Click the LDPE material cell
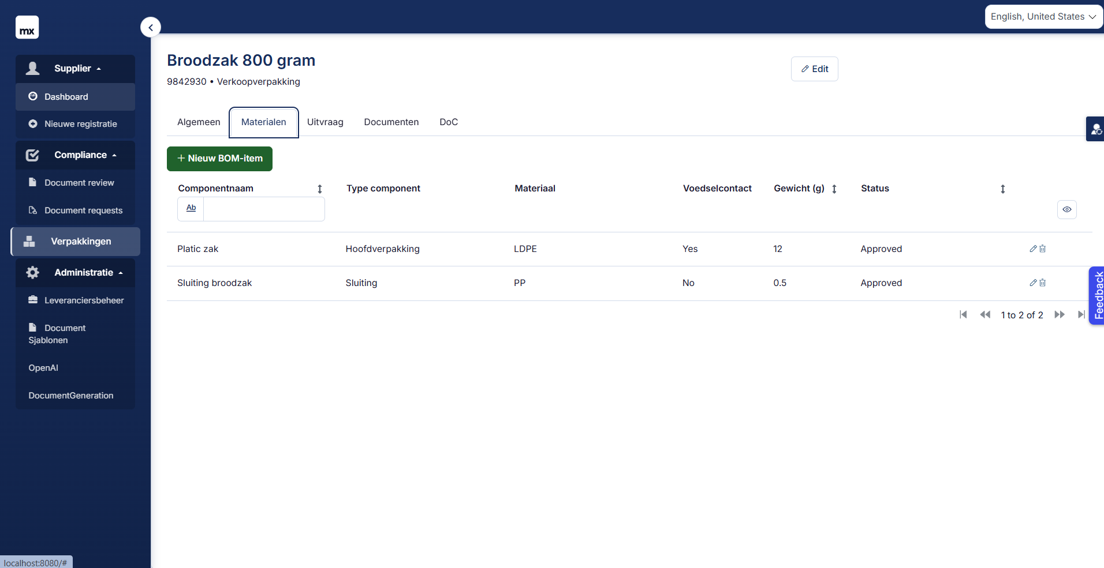 525,248
